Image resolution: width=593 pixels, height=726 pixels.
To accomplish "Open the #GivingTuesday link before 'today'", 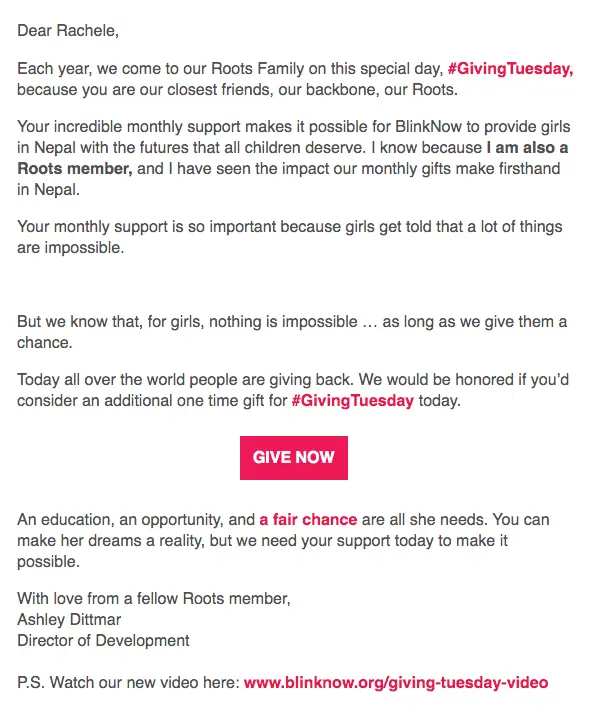I will pyautogui.click(x=352, y=401).
